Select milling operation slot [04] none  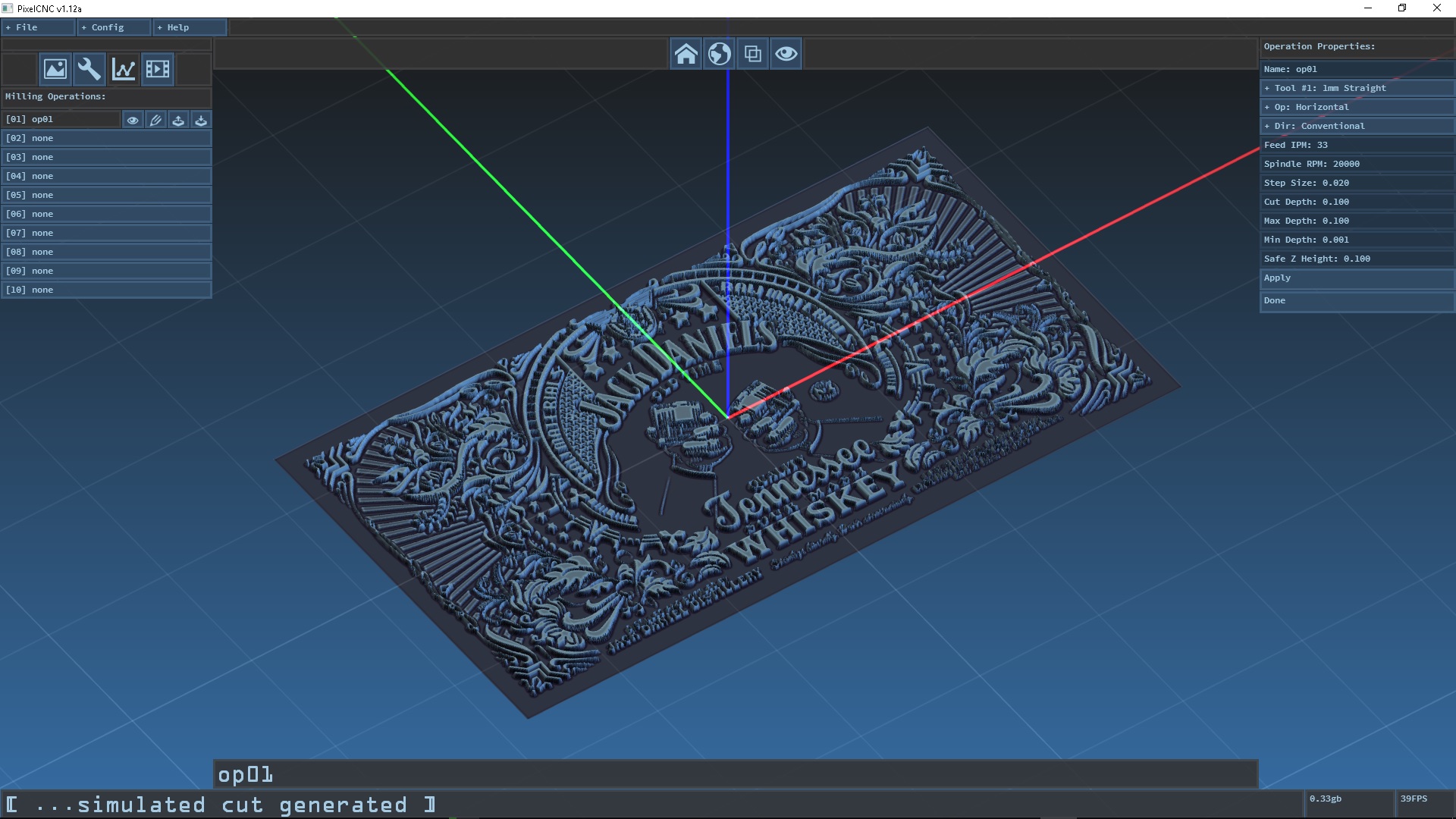tap(106, 176)
